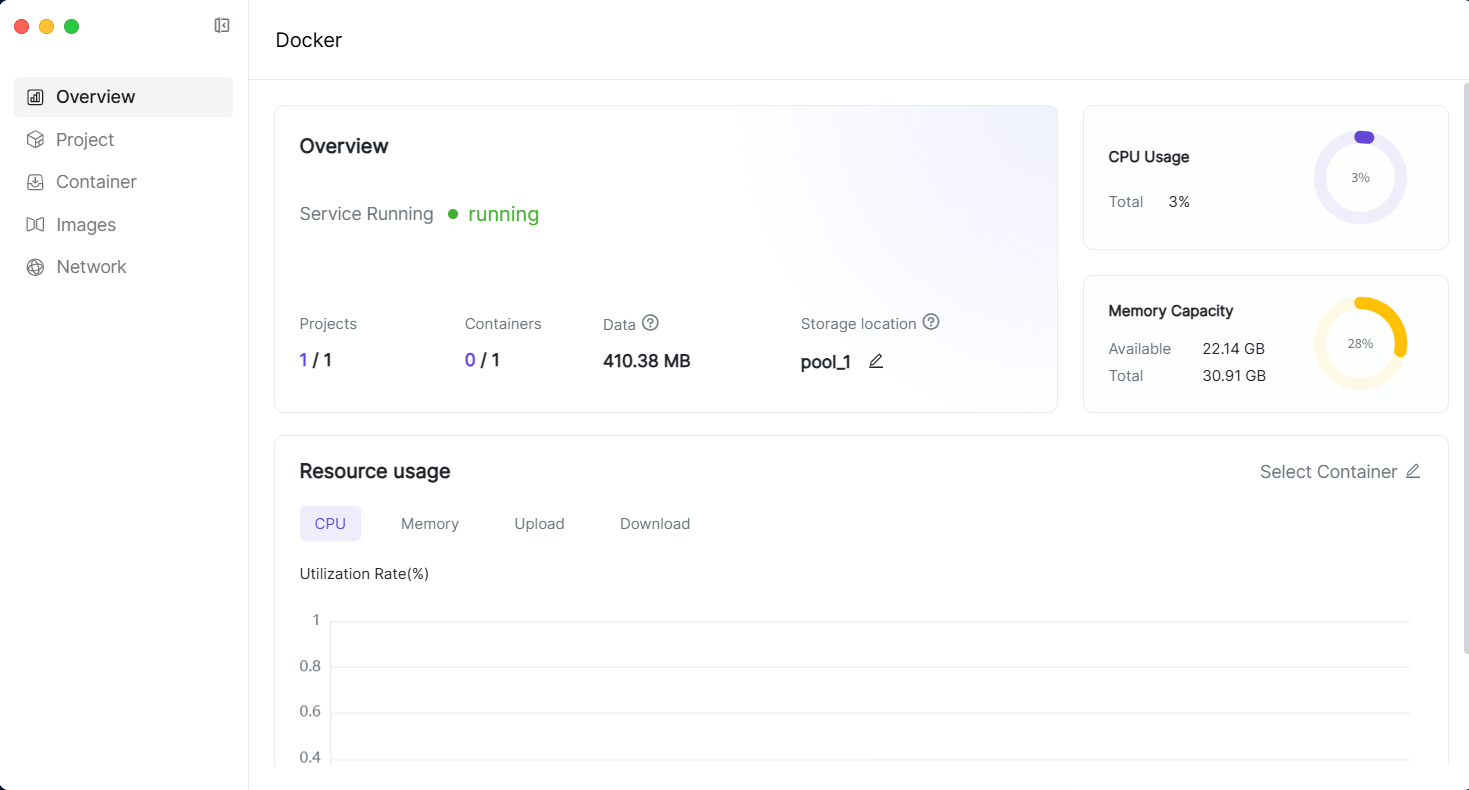Switch to the Memory resource tab
The width and height of the screenshot is (1469, 790).
(430, 524)
